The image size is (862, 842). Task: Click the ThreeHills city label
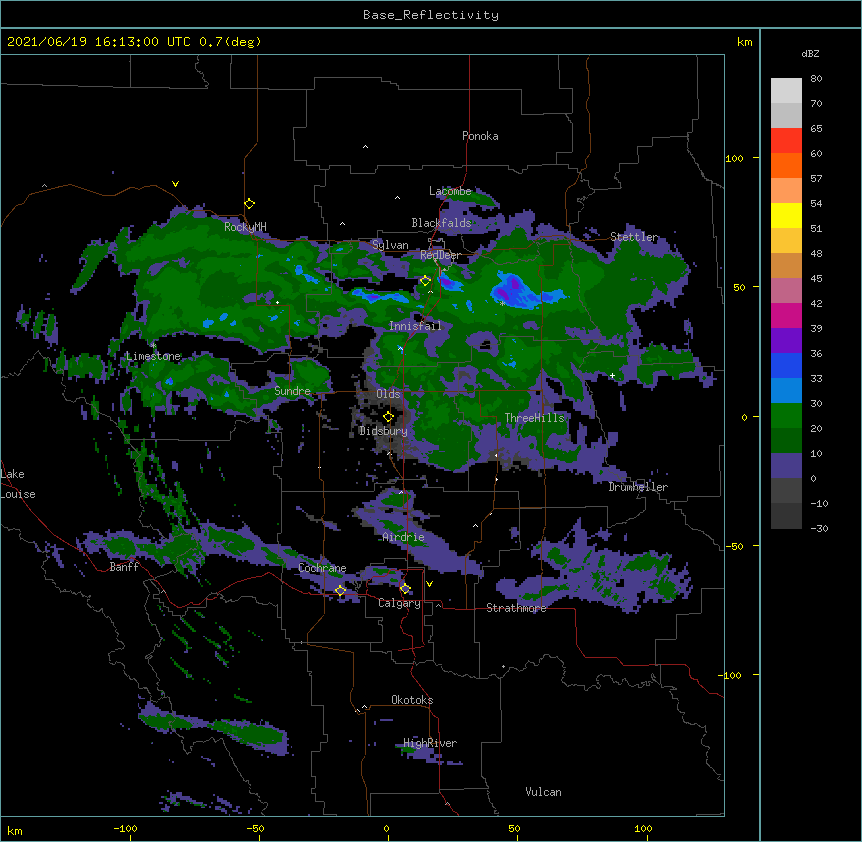pyautogui.click(x=534, y=418)
